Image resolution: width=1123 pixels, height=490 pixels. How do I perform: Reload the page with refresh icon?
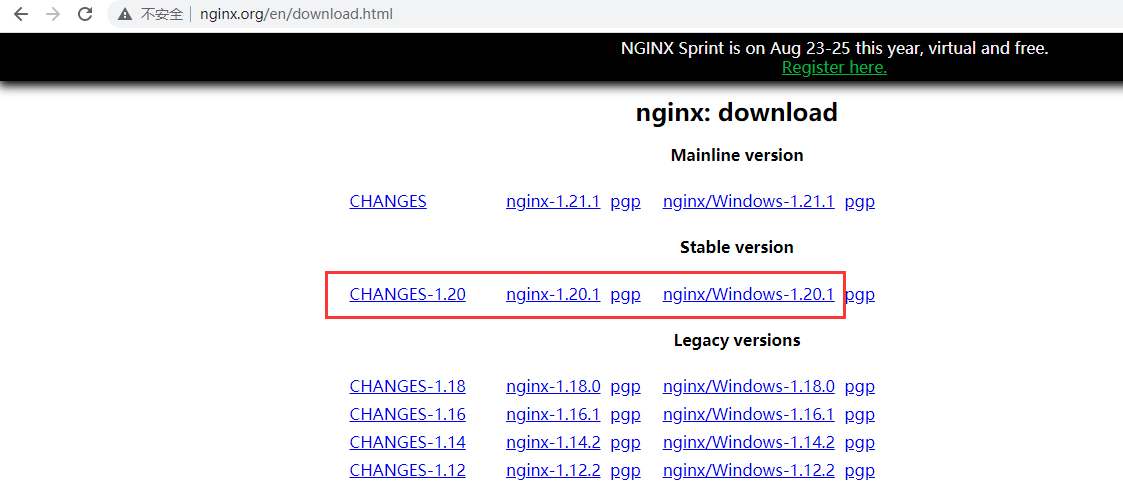pyautogui.click(x=85, y=14)
